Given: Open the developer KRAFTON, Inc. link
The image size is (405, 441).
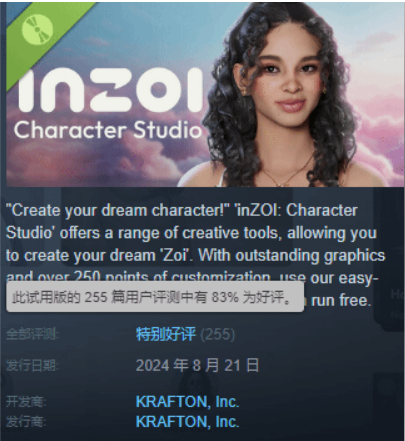Looking at the screenshot, I should (x=187, y=402).
